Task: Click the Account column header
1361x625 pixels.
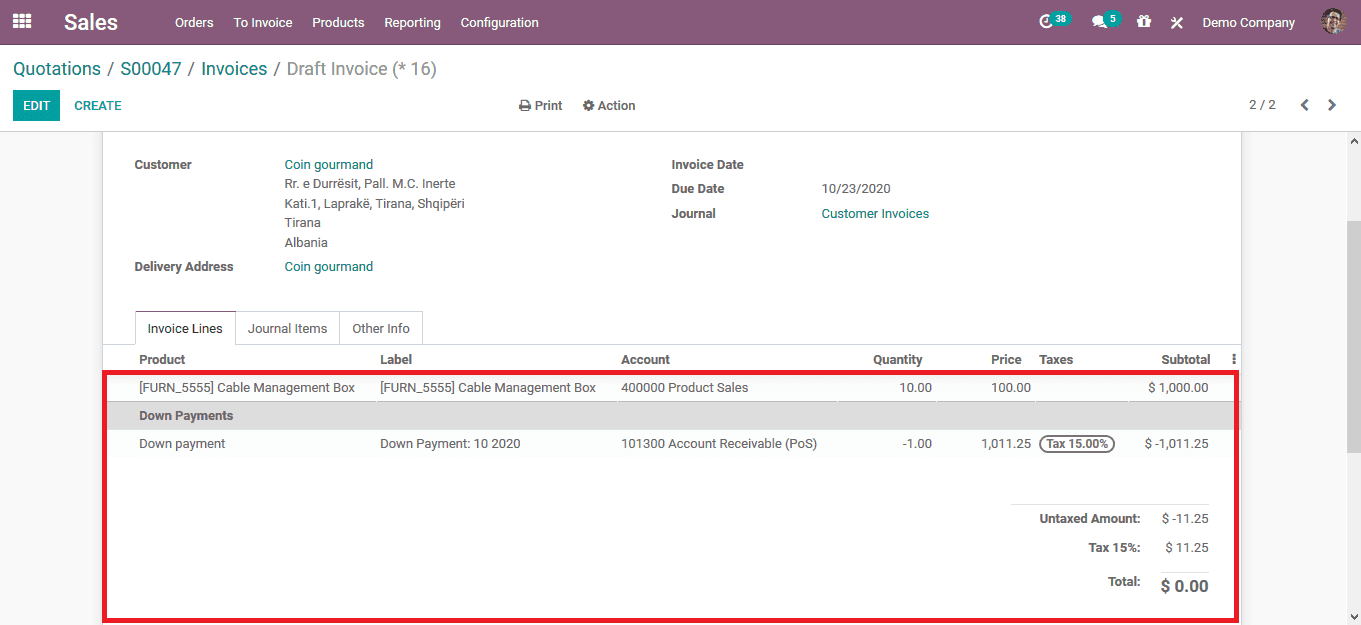Action: (x=645, y=359)
